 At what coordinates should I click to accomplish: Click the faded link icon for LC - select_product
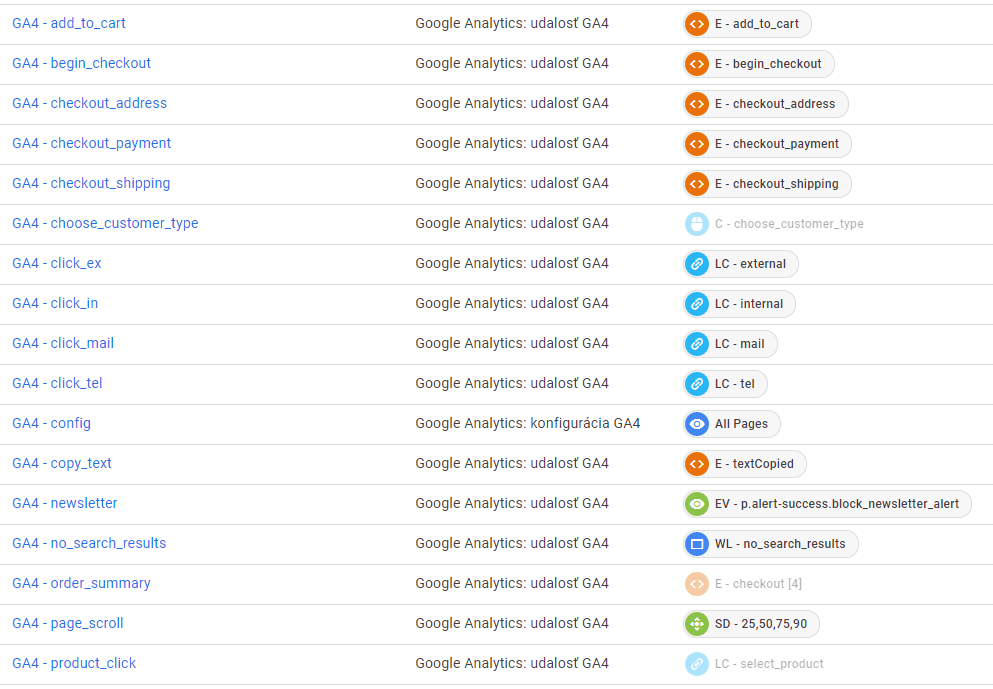[697, 664]
